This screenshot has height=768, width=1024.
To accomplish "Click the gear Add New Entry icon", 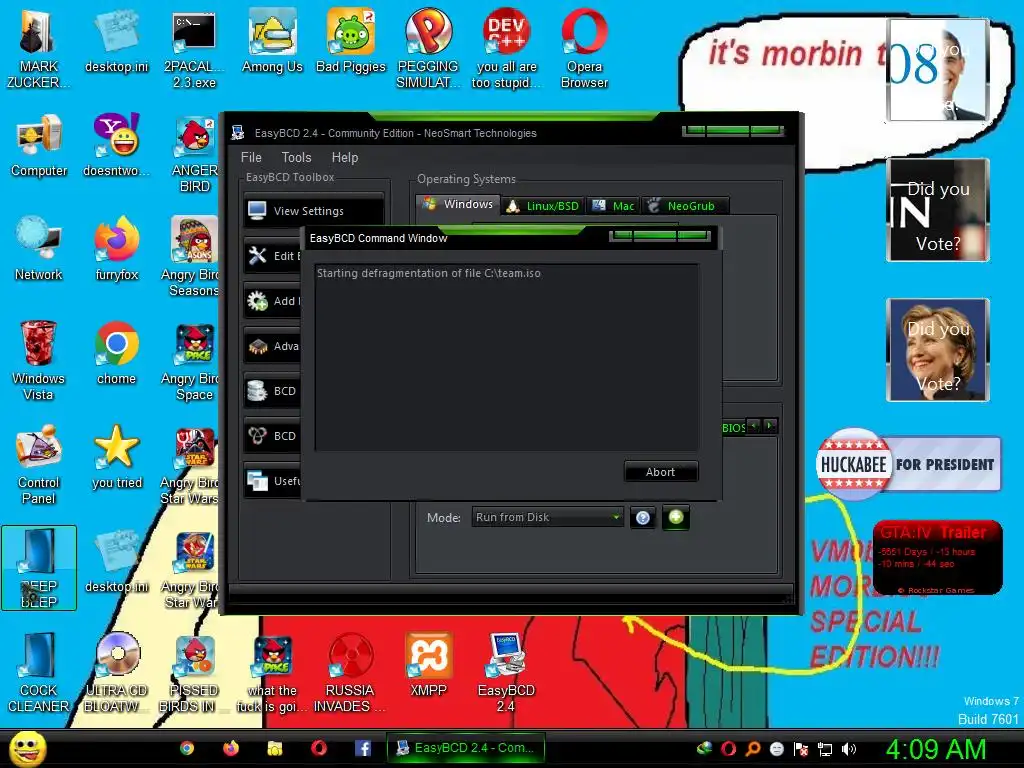I will (257, 300).
